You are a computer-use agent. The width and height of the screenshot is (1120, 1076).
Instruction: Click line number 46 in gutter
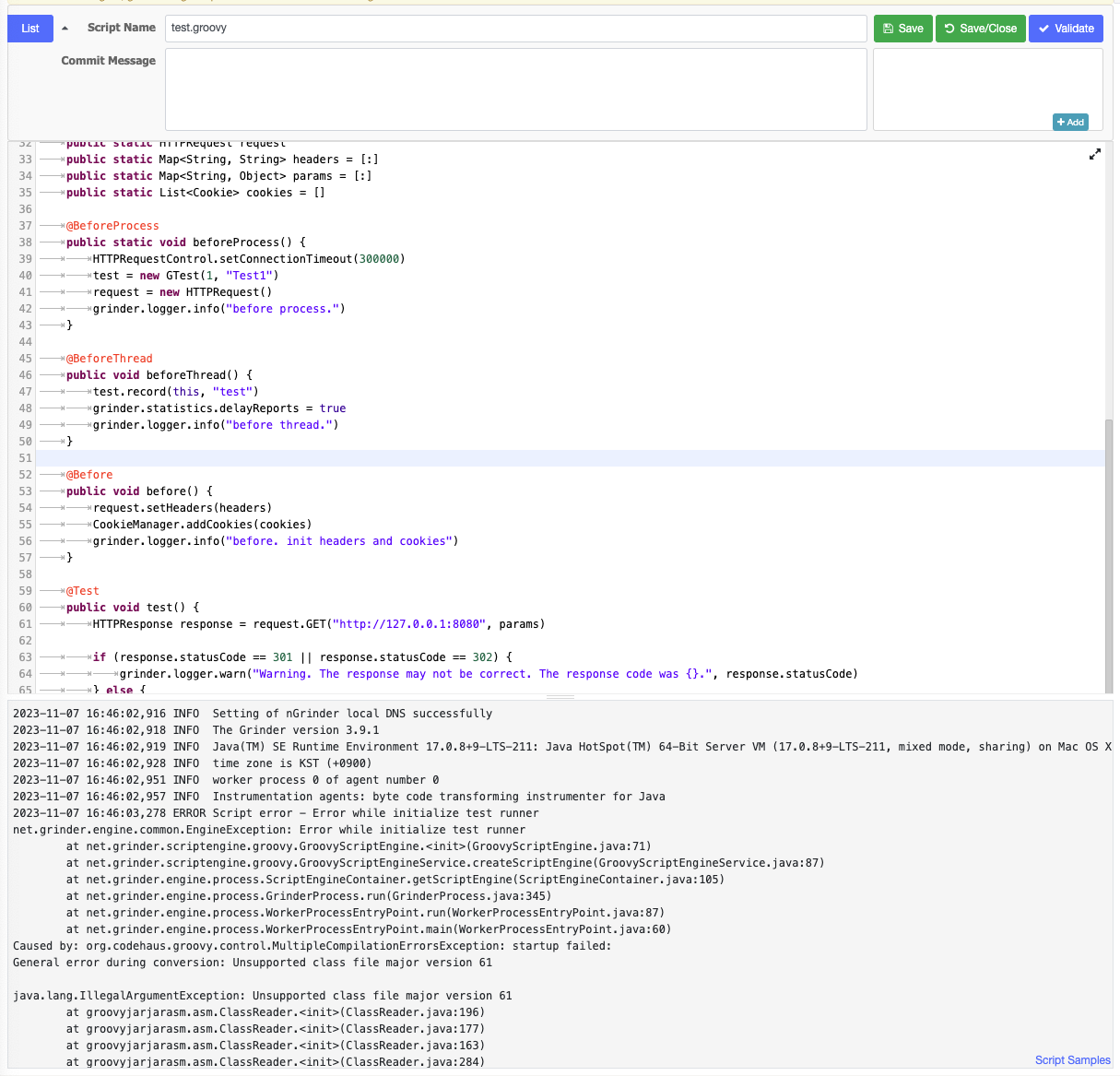(25, 375)
